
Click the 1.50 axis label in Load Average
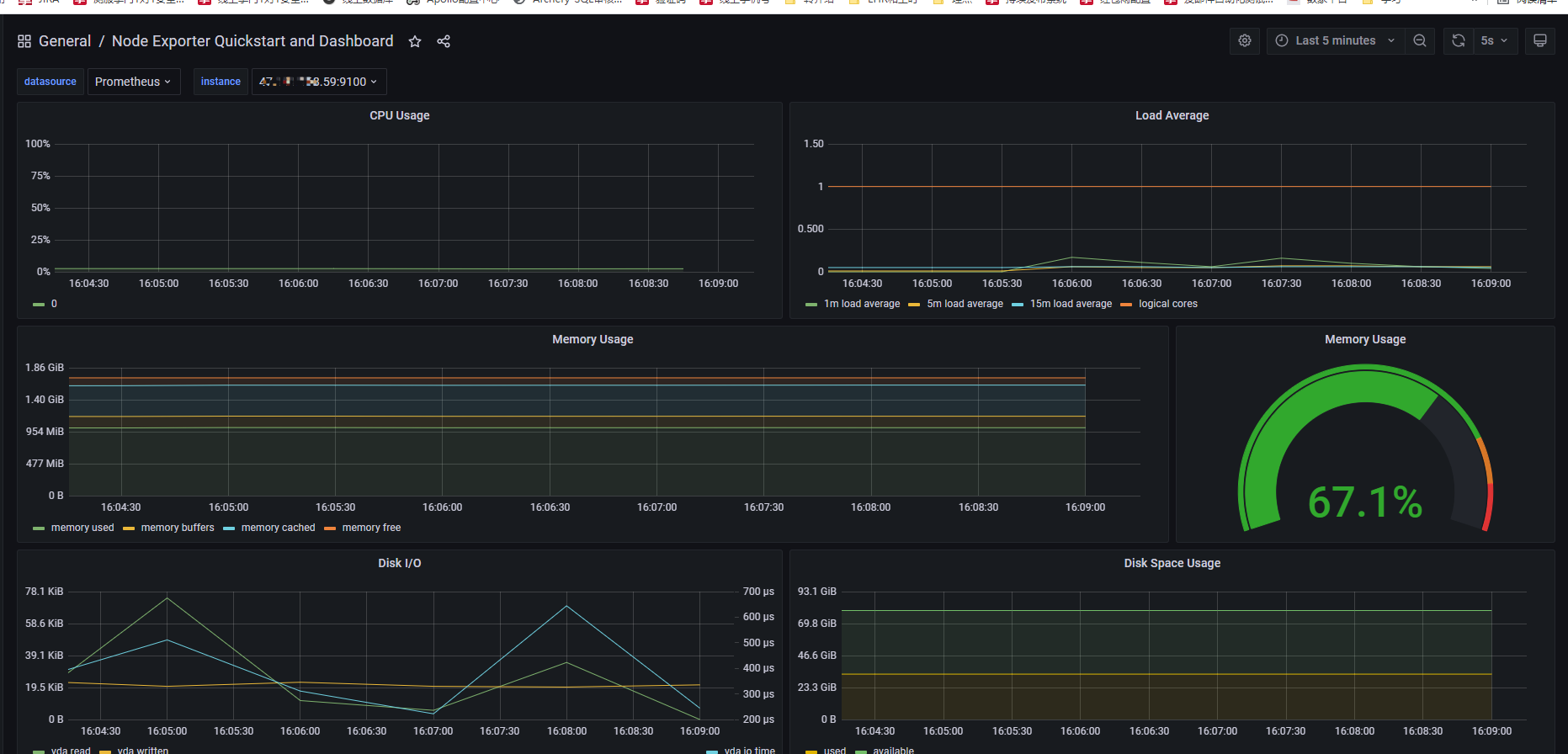click(x=814, y=144)
